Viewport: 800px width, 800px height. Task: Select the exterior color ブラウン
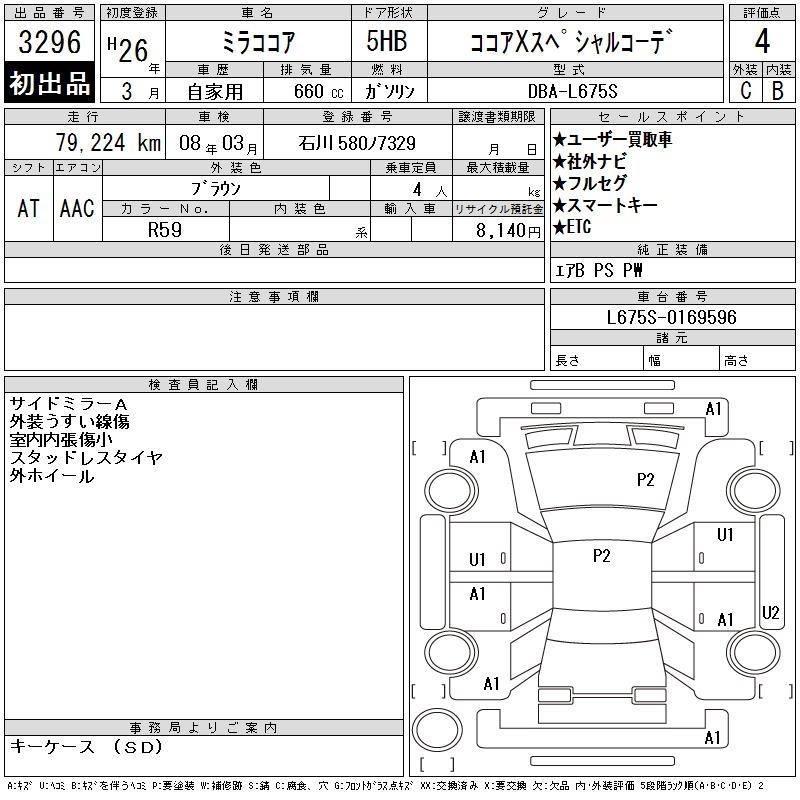point(215,189)
